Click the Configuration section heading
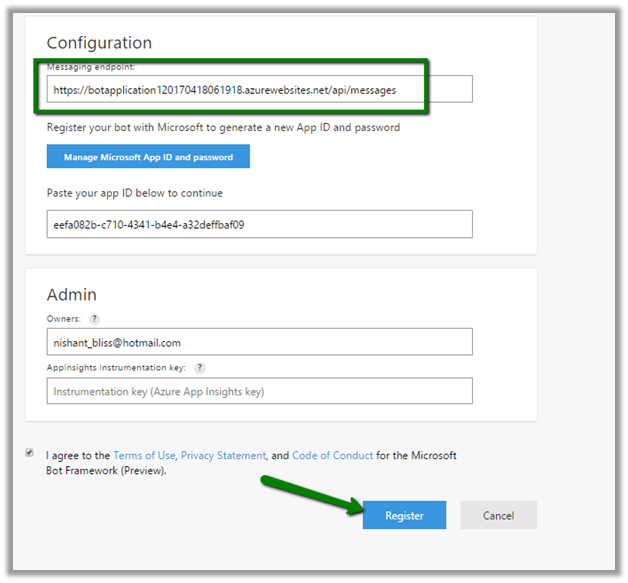 [x=99, y=43]
